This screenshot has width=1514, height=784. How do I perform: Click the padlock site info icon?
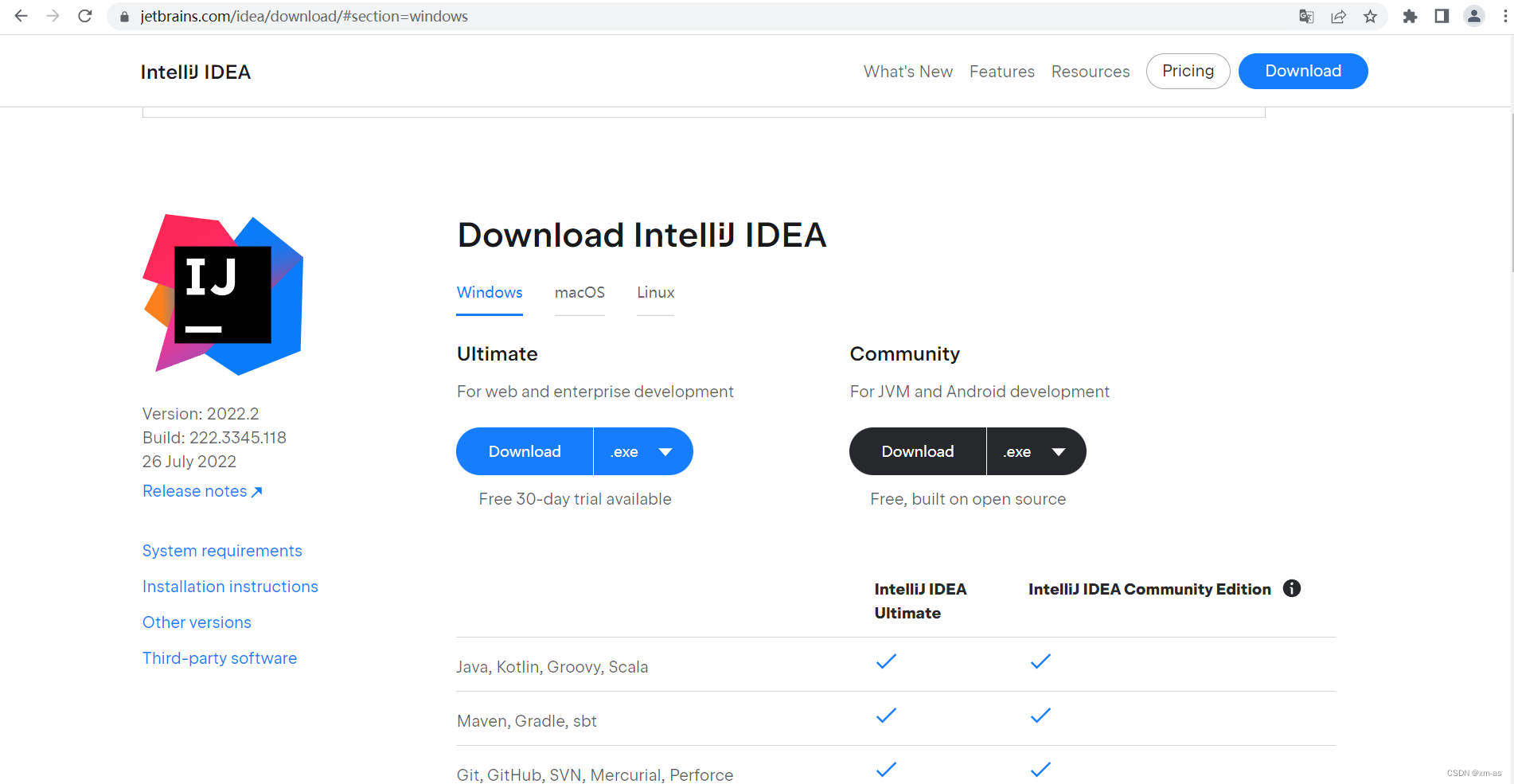point(124,17)
